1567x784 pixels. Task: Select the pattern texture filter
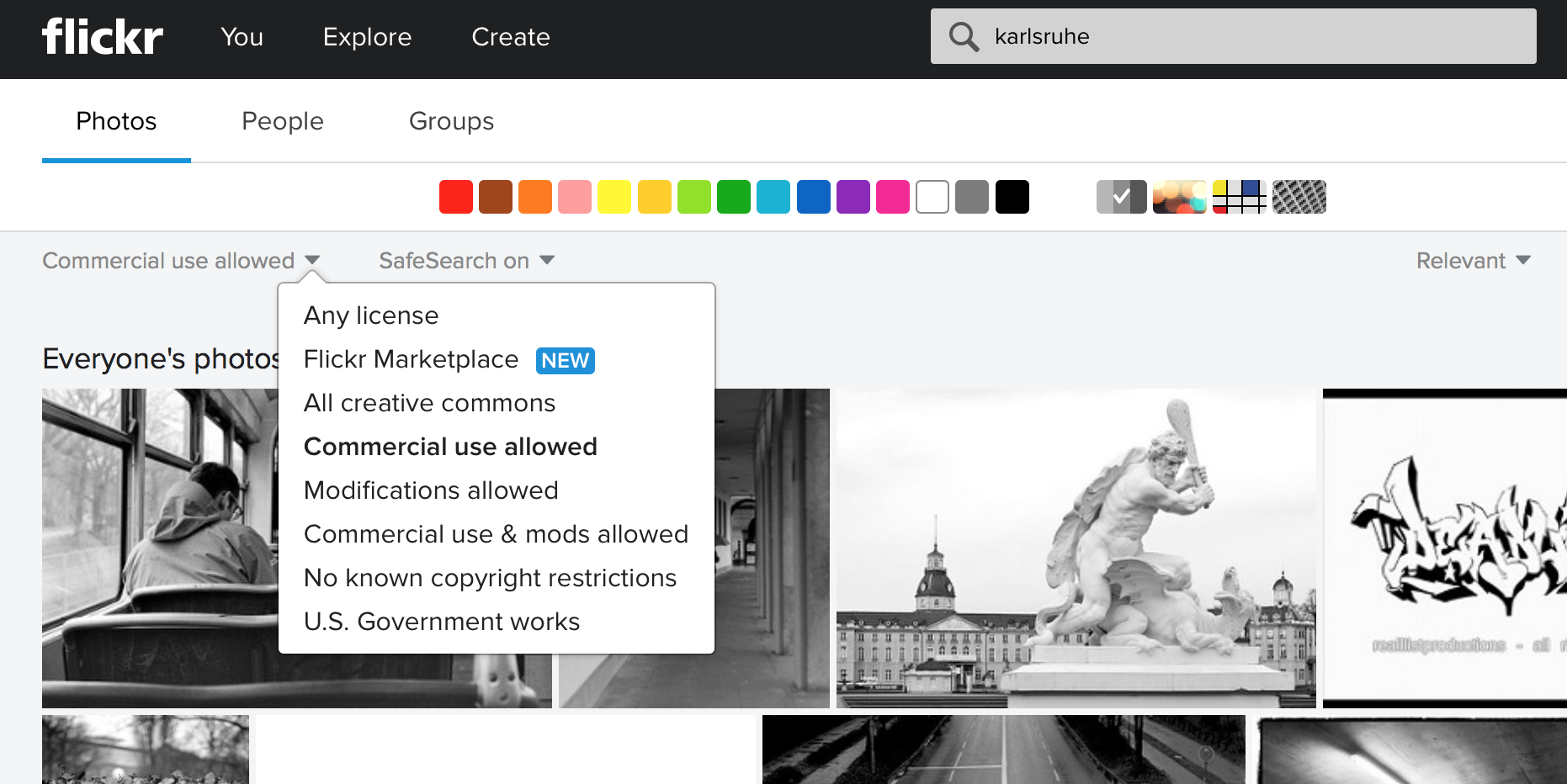click(1299, 197)
